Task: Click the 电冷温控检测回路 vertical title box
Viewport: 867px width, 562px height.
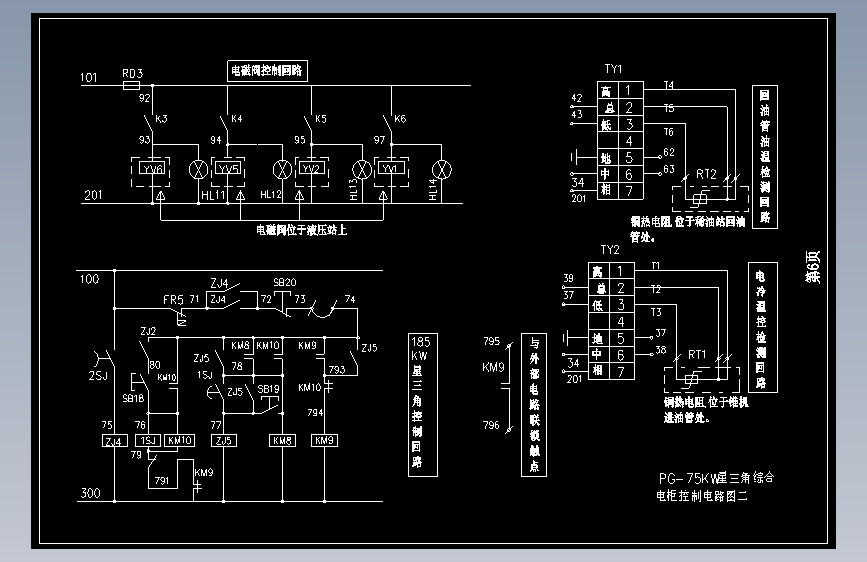Action: pyautogui.click(x=763, y=327)
